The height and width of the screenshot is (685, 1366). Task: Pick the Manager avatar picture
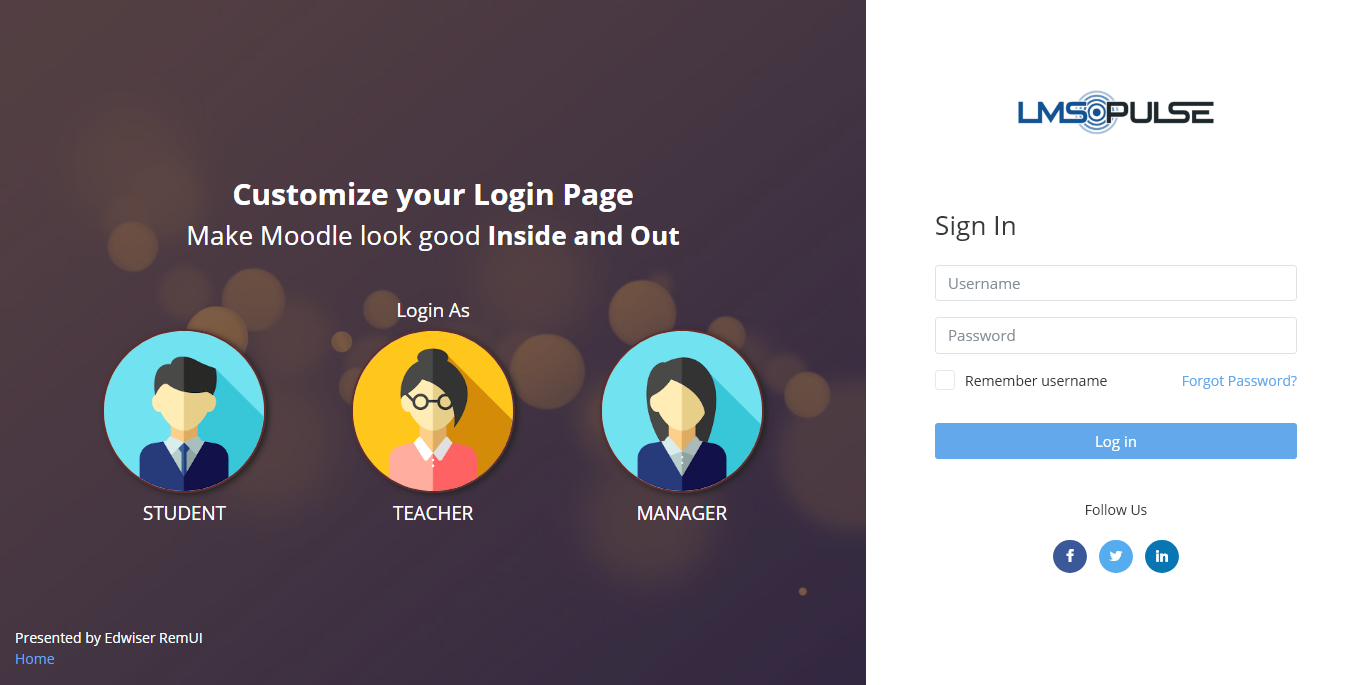pyautogui.click(x=682, y=411)
